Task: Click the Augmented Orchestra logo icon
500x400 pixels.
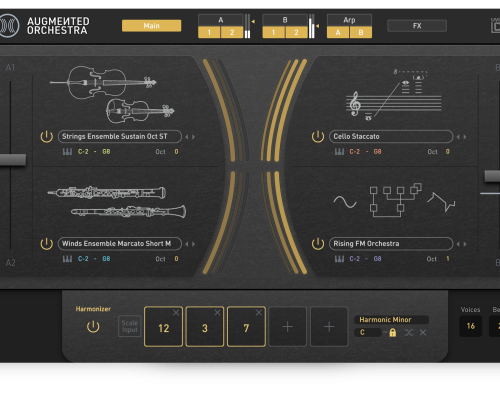Action: (x=9, y=26)
